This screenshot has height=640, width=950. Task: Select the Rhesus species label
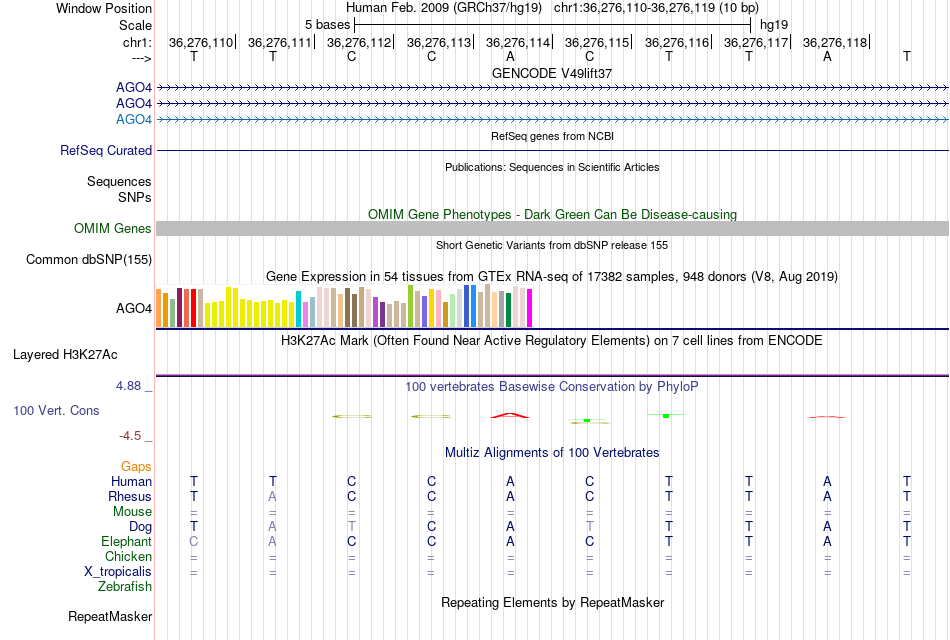[130, 496]
